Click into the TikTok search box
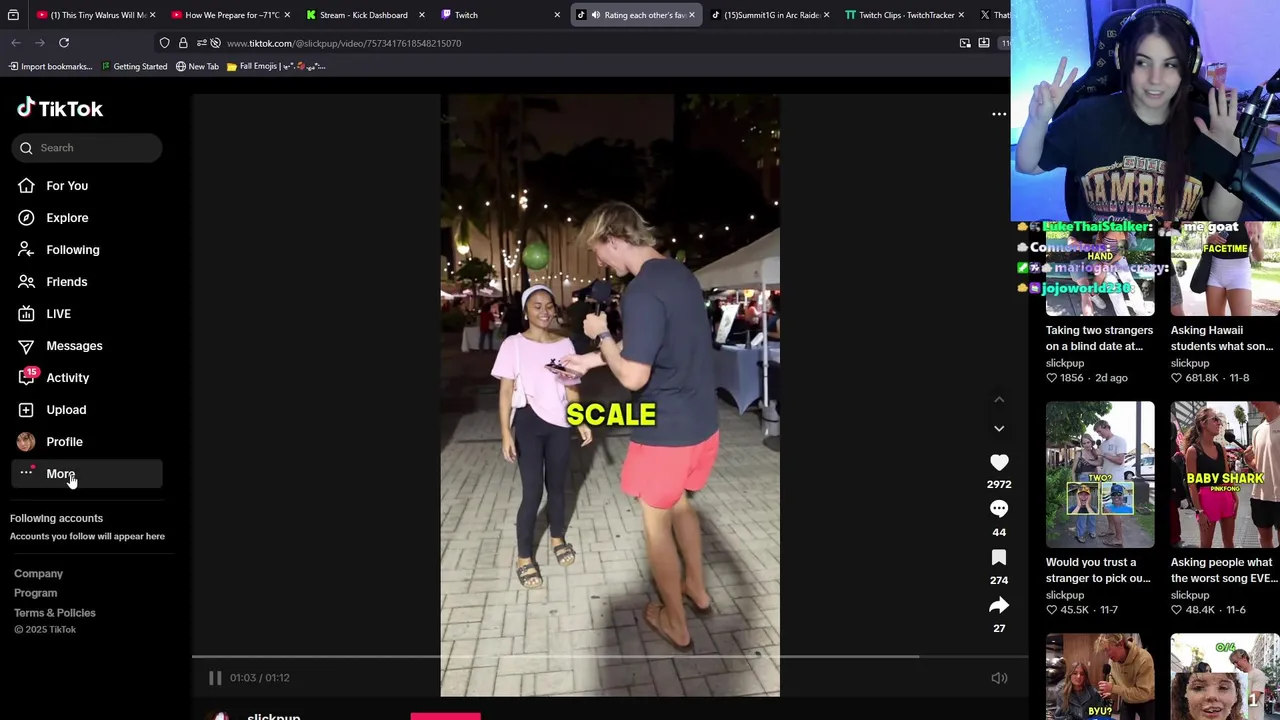The image size is (1280, 720). [x=87, y=148]
